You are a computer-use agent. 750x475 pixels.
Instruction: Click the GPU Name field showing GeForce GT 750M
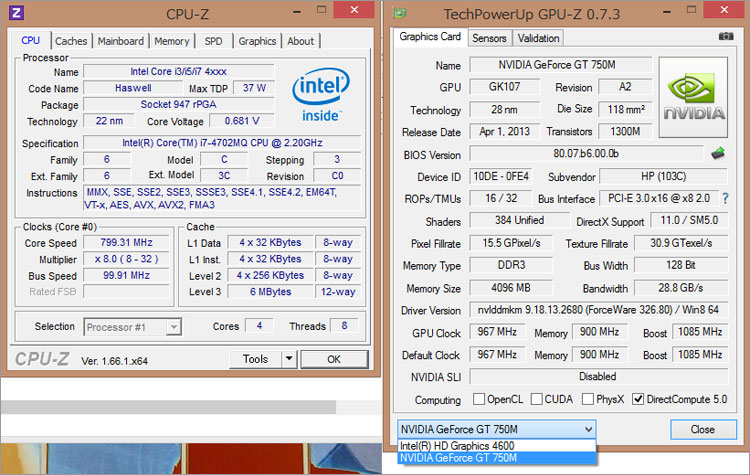click(x=560, y=65)
